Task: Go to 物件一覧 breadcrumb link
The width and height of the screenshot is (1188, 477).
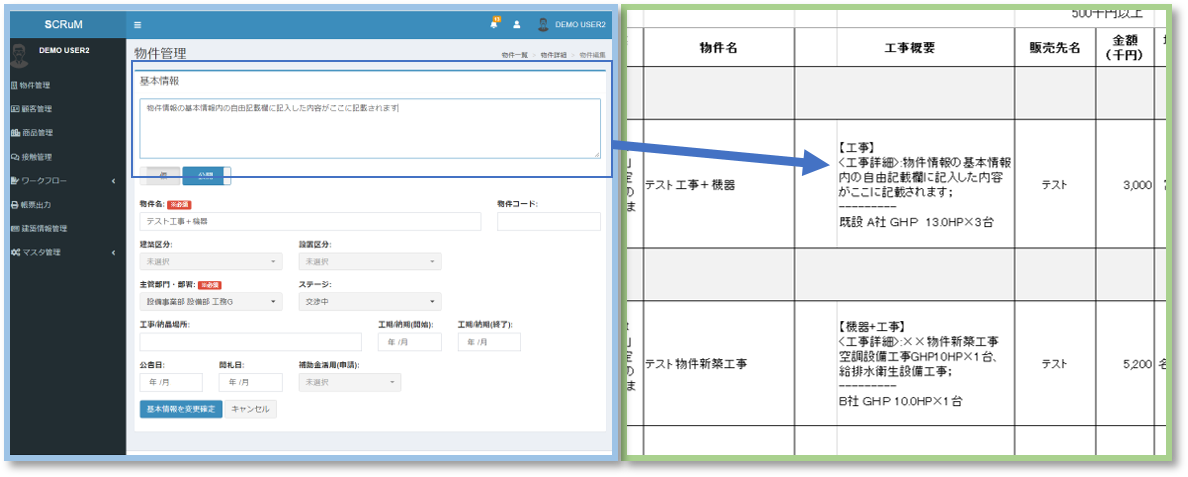Action: [x=515, y=55]
